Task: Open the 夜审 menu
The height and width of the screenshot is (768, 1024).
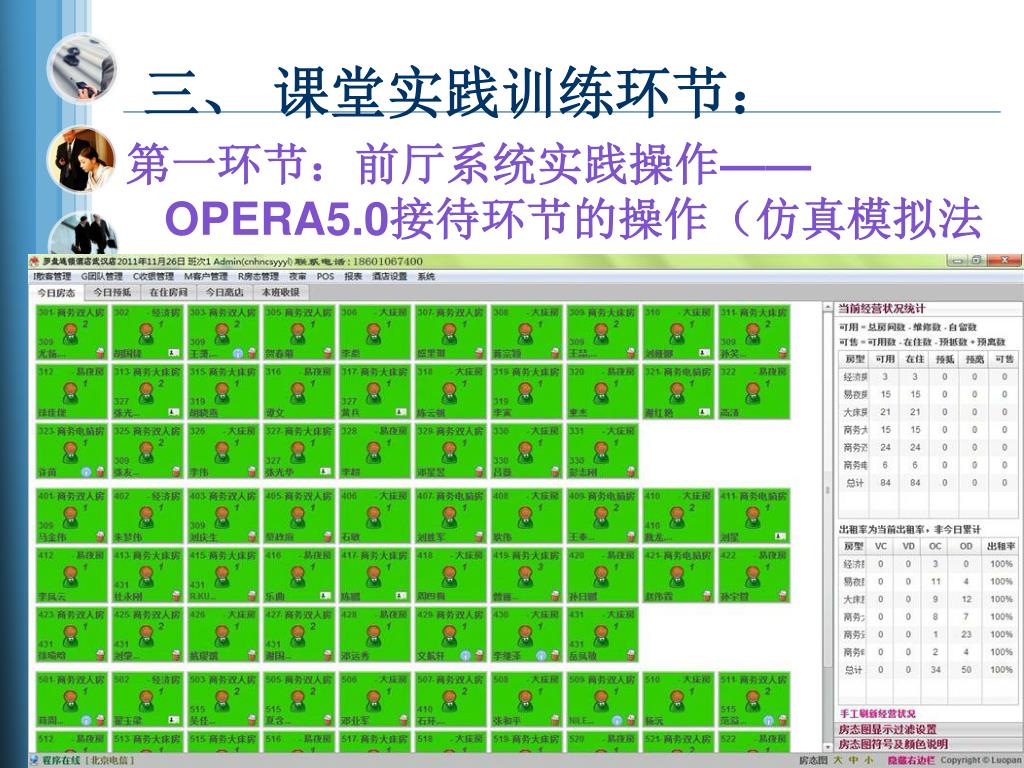Action: pyautogui.click(x=298, y=276)
